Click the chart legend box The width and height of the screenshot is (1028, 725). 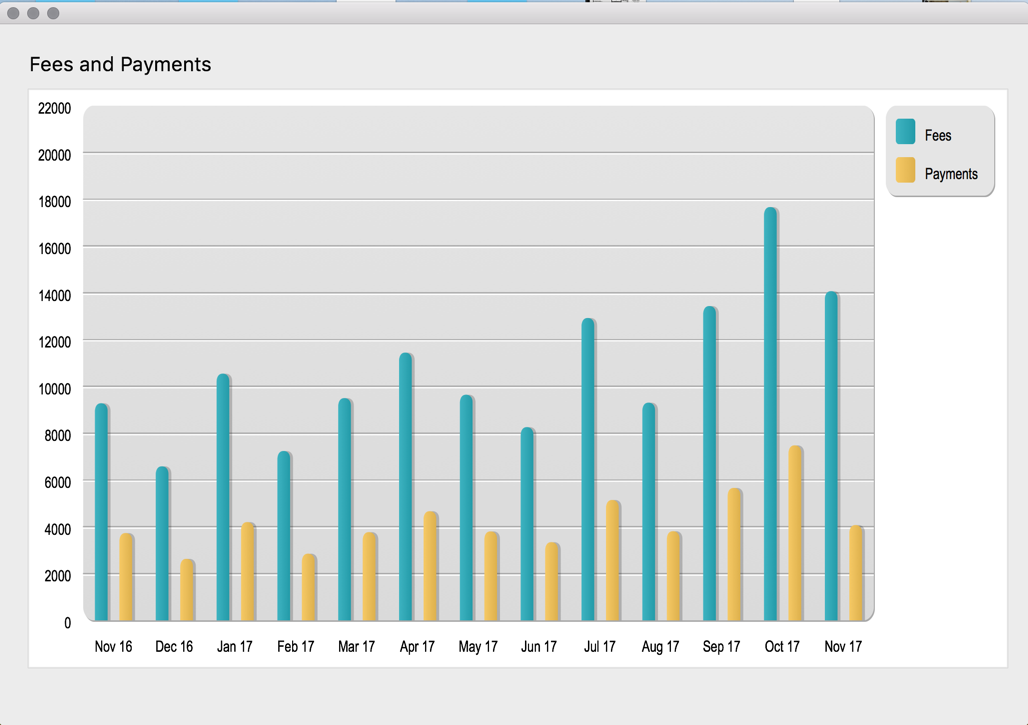tap(940, 152)
